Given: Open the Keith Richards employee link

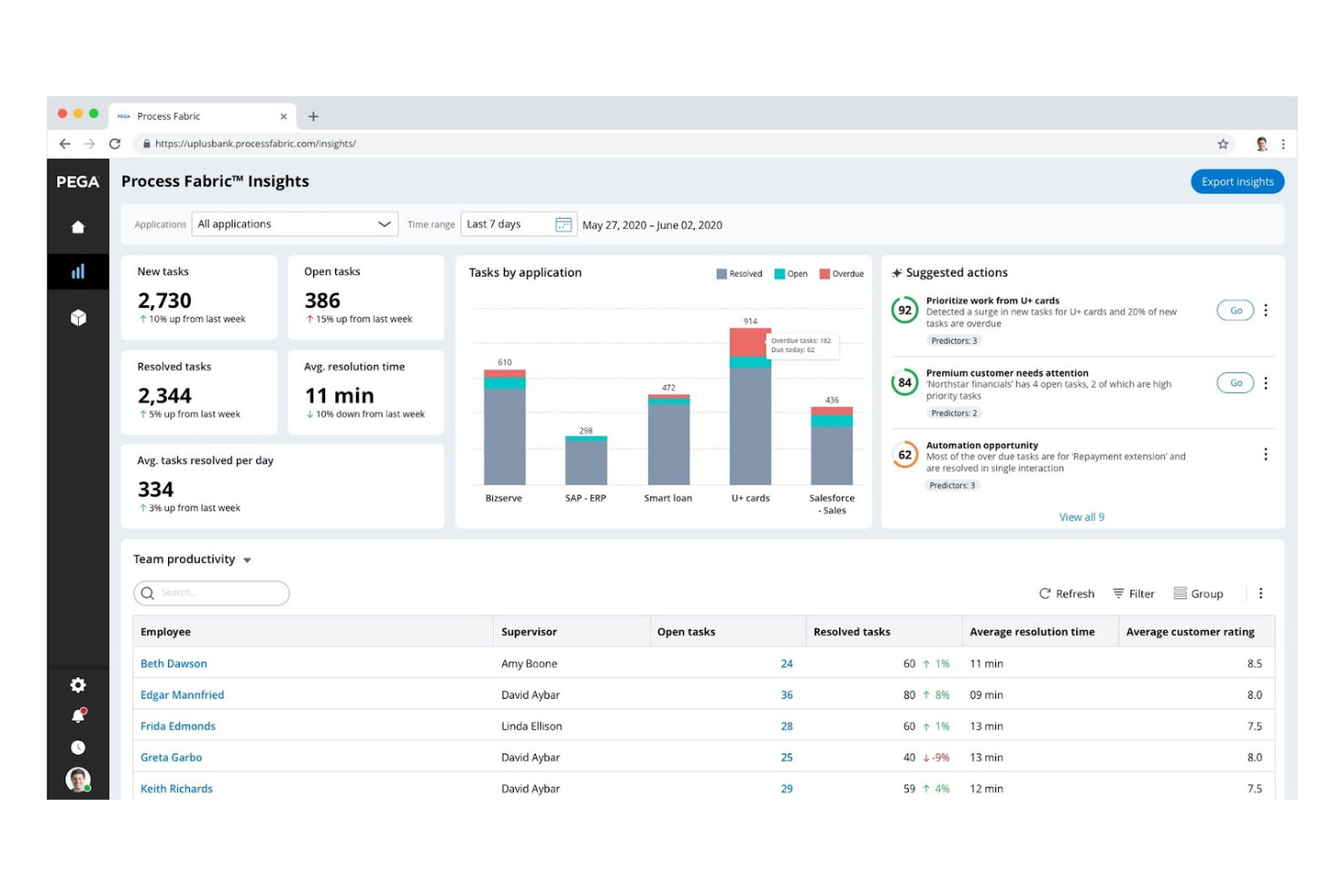Looking at the screenshot, I should tap(176, 789).
